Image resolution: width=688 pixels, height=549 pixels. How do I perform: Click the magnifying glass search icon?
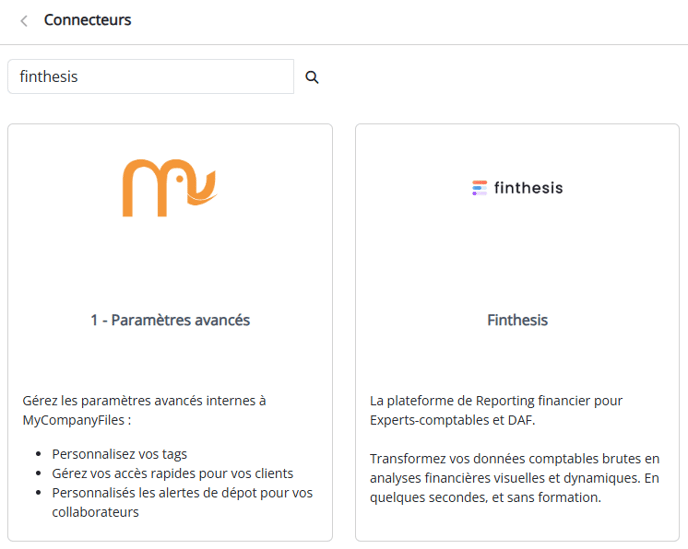tap(312, 77)
